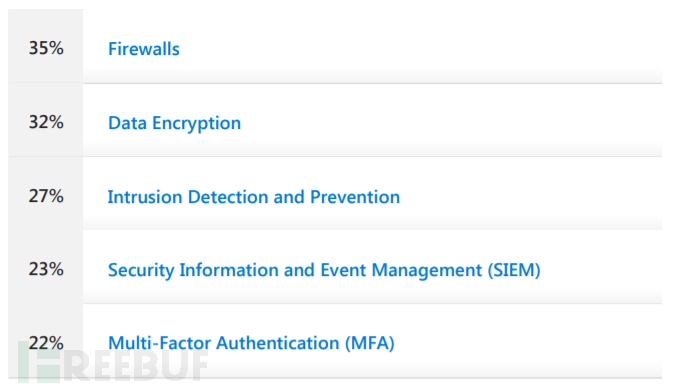Click the 27% percentage value
The image size is (674, 390).
(46, 196)
